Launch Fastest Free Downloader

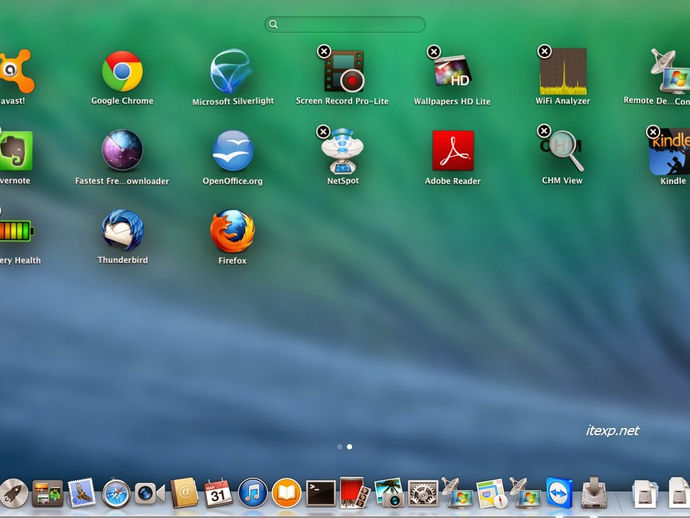122,150
